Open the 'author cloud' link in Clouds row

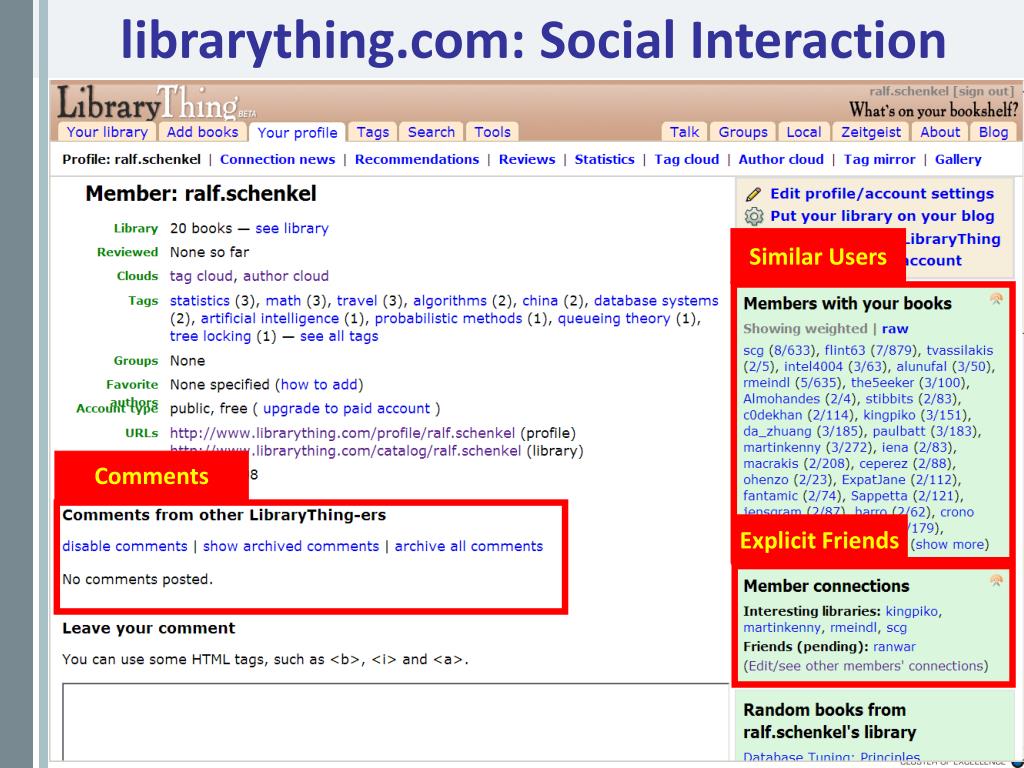tap(286, 276)
